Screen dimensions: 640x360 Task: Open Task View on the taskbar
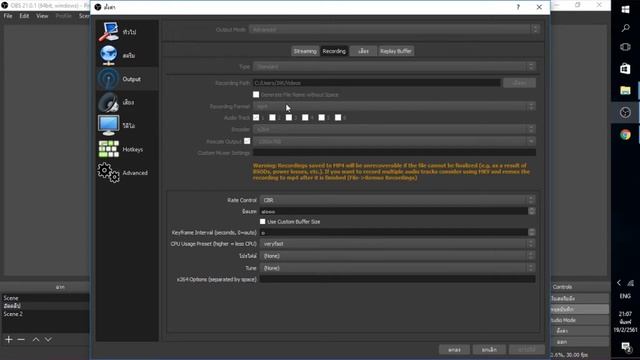point(625,47)
